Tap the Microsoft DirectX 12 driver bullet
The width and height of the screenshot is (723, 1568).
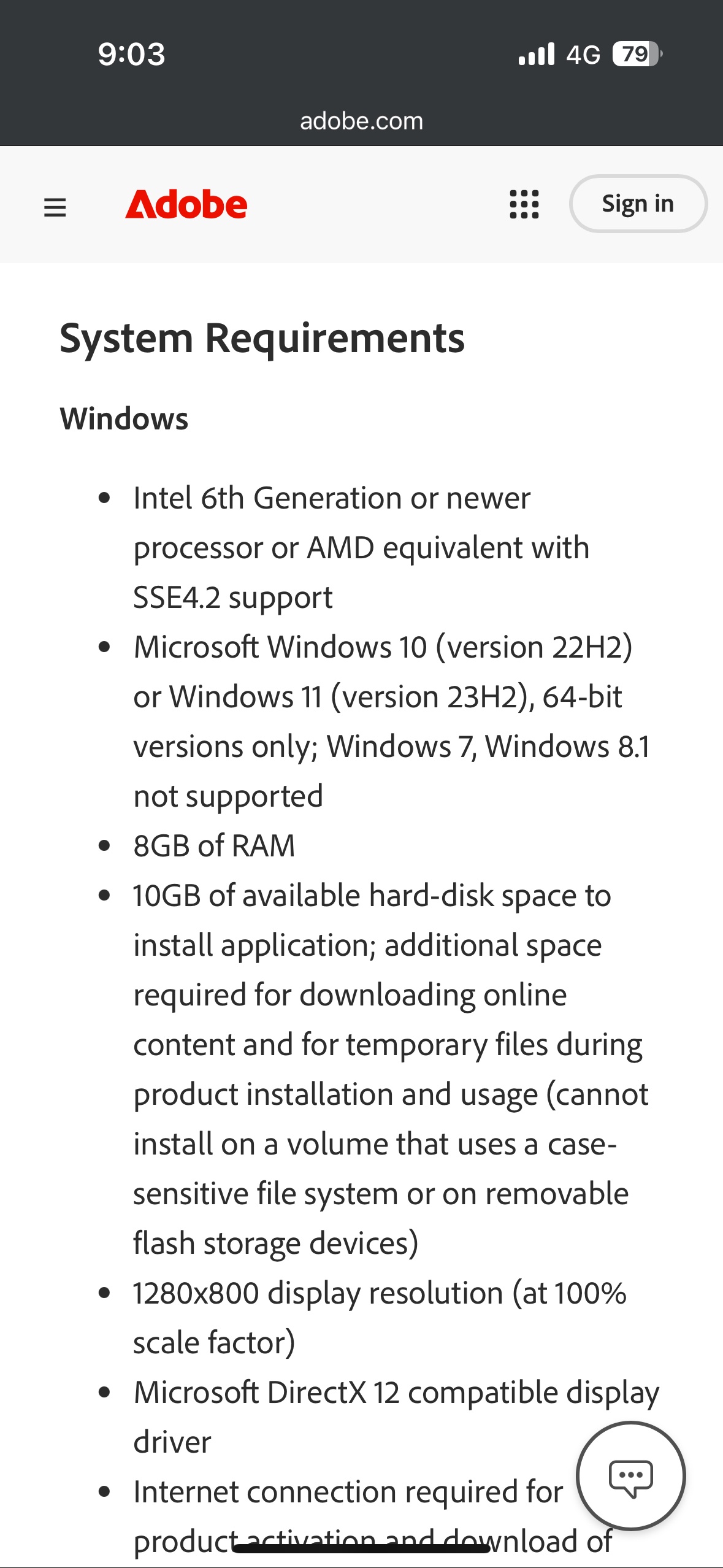[396, 1416]
